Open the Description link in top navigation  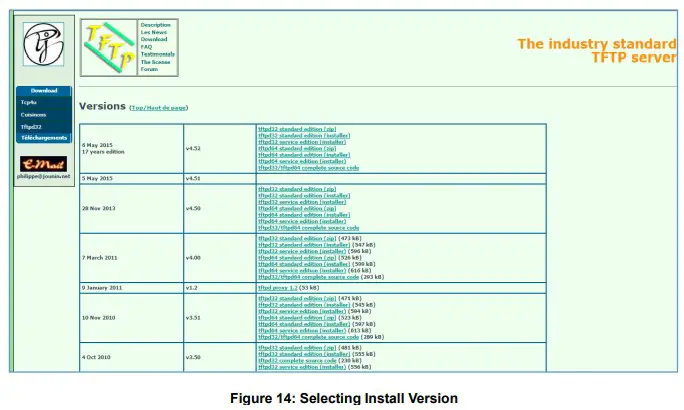[155, 24]
